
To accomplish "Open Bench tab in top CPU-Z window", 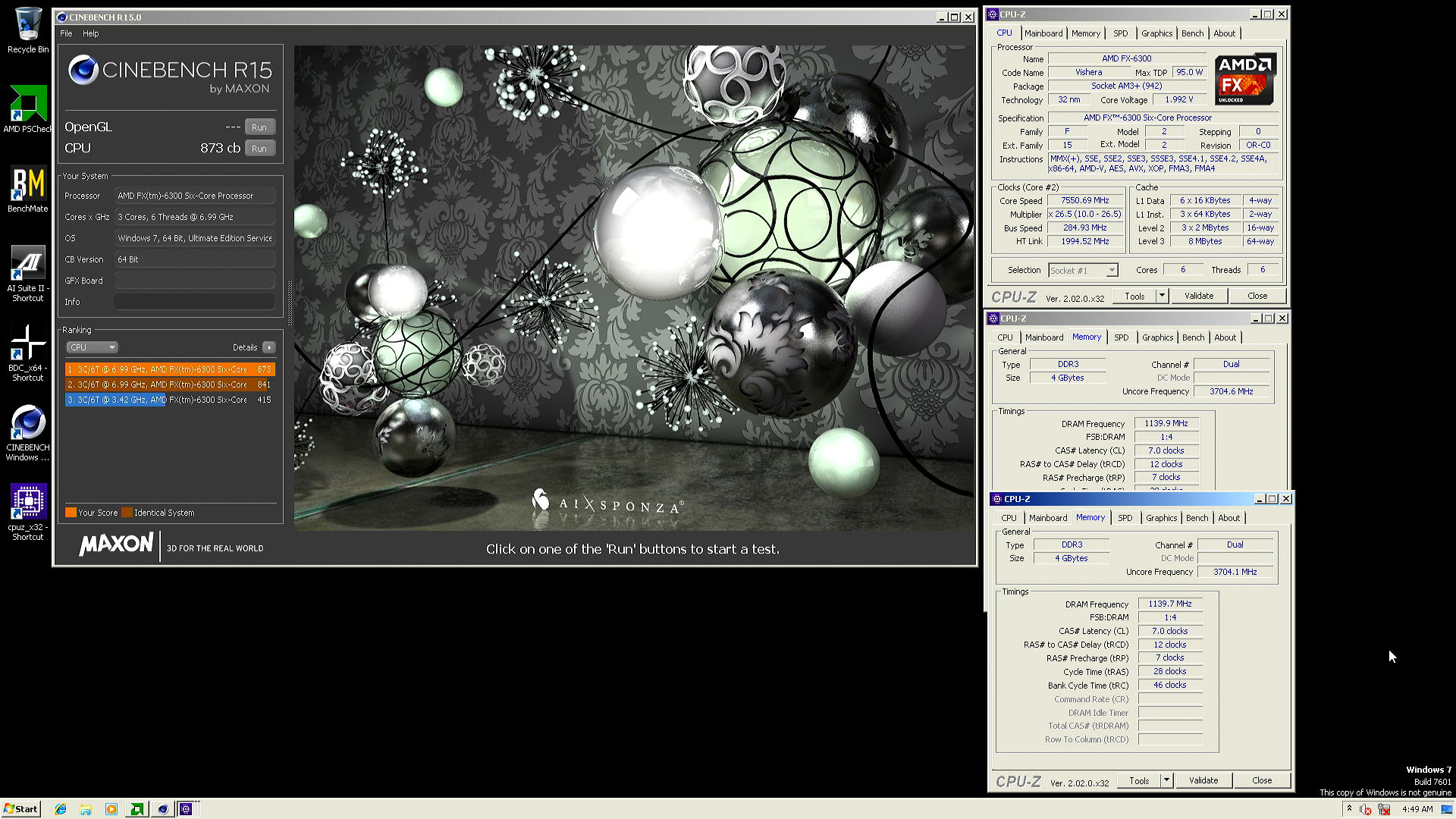I will click(x=1192, y=33).
